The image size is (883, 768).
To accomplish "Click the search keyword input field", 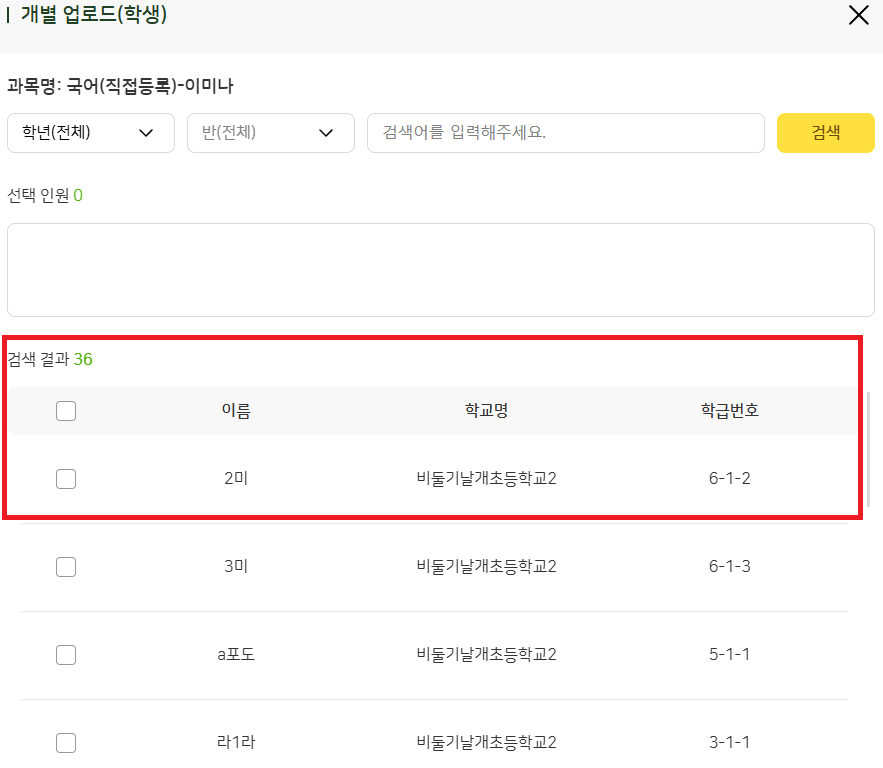I will click(565, 133).
